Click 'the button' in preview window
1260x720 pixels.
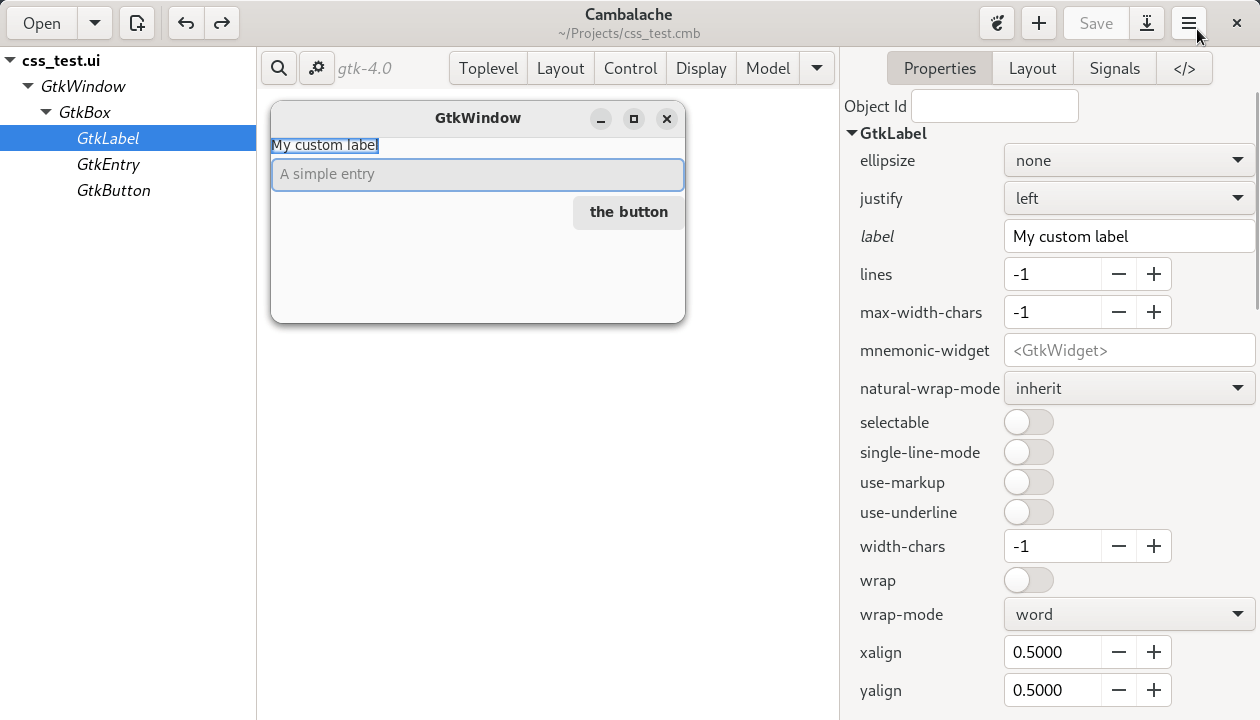coord(629,212)
